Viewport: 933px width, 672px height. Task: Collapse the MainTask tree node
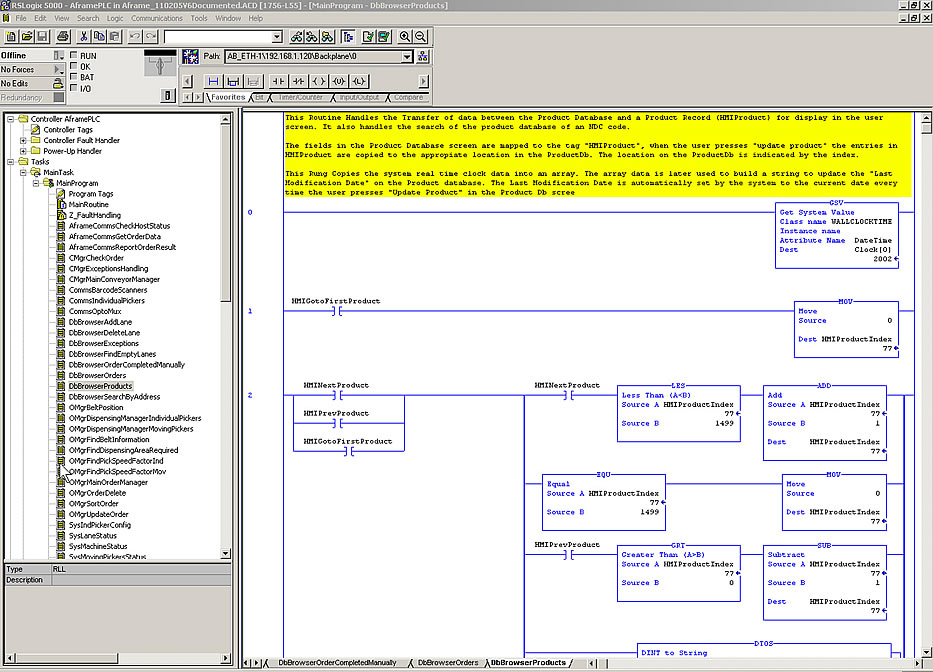23,173
